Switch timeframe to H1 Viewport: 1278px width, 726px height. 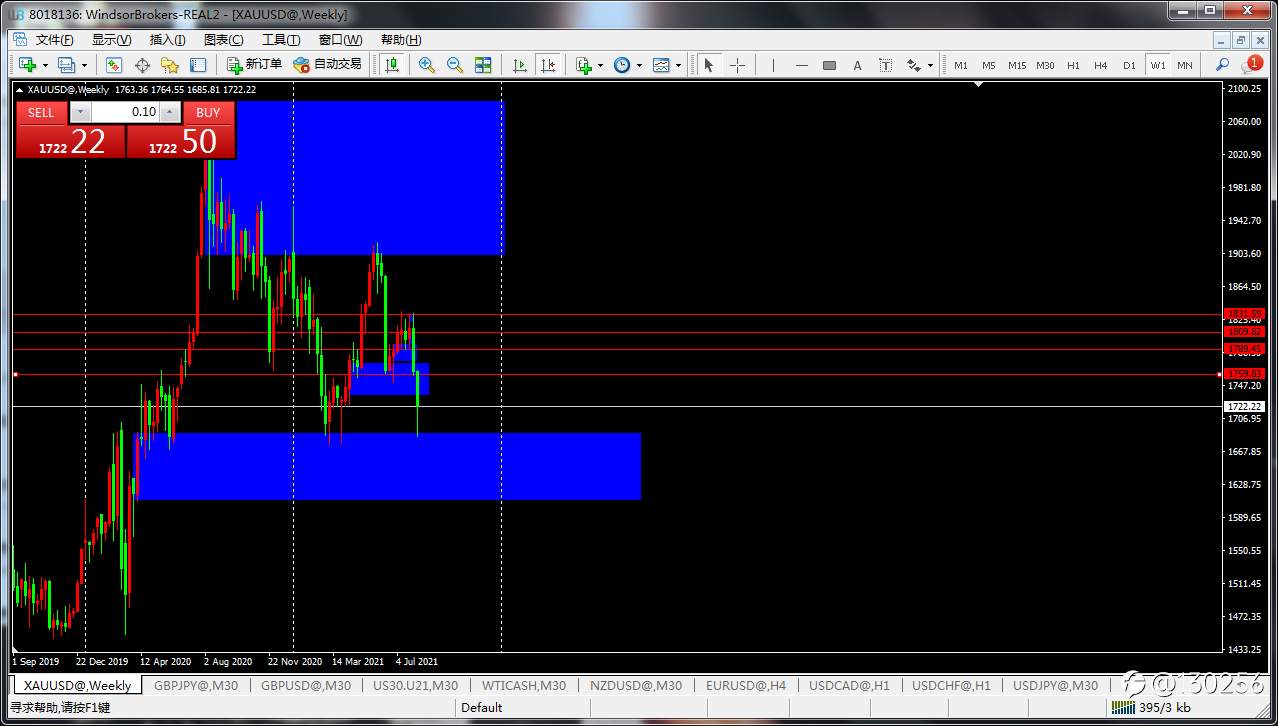[x=1073, y=65]
